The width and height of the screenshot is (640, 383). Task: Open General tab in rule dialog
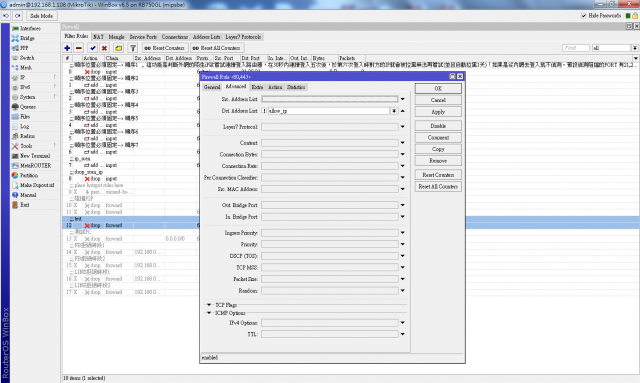(212, 87)
